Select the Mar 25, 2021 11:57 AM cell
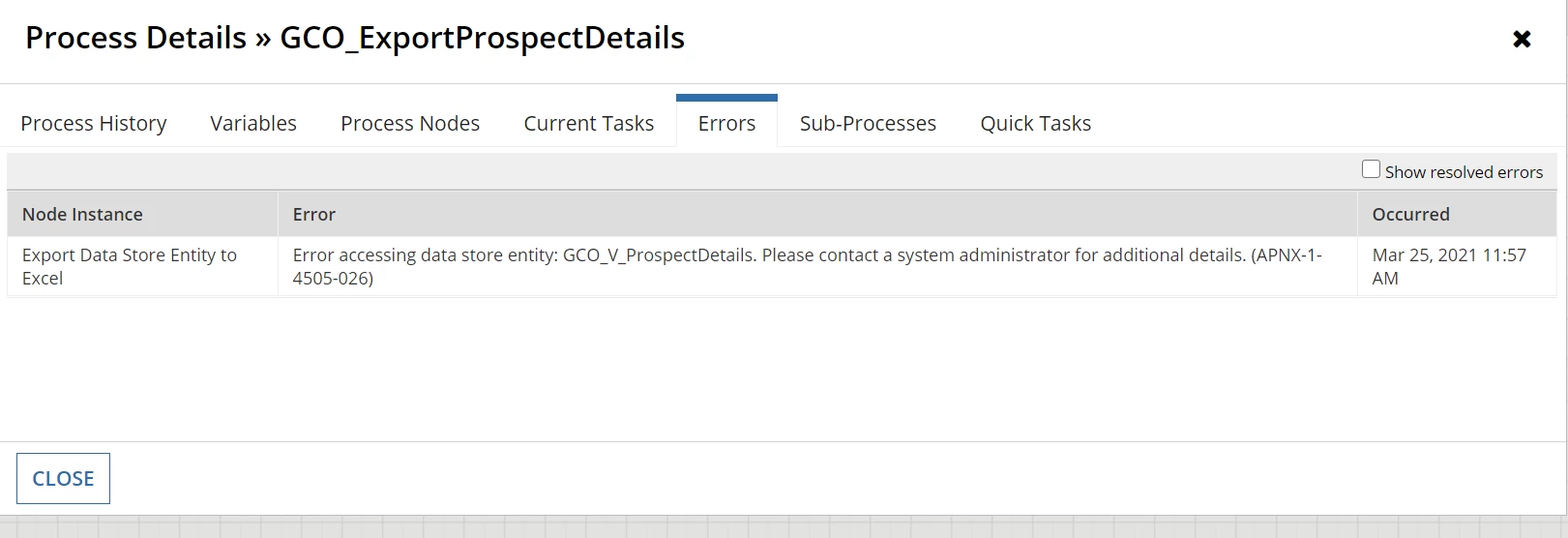This screenshot has height=538, width=1568. (1457, 266)
